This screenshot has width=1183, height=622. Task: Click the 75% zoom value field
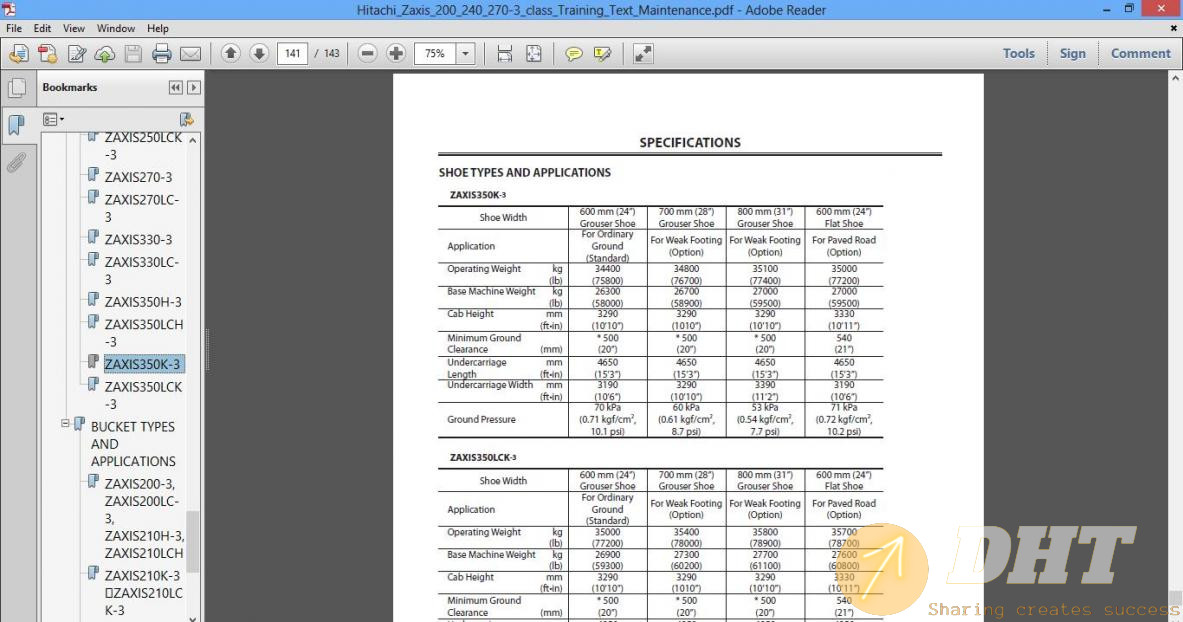[435, 54]
